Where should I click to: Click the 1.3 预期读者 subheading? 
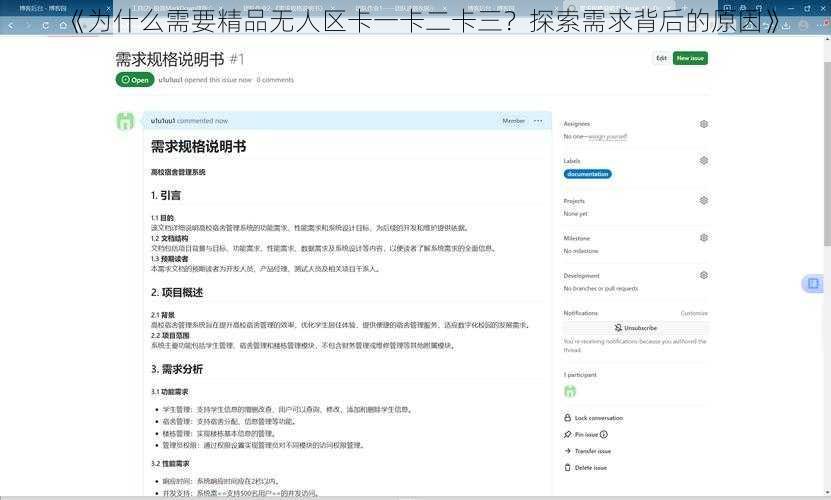[x=169, y=258]
